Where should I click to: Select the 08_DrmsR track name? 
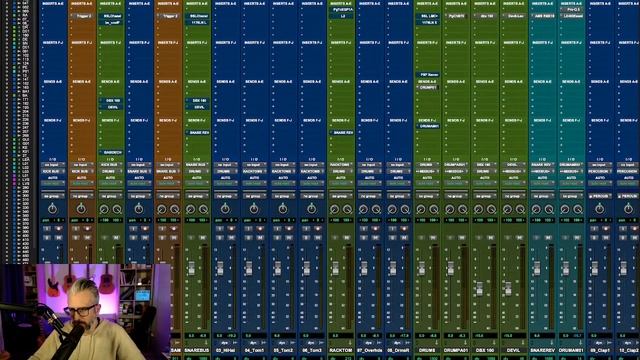[398, 350]
